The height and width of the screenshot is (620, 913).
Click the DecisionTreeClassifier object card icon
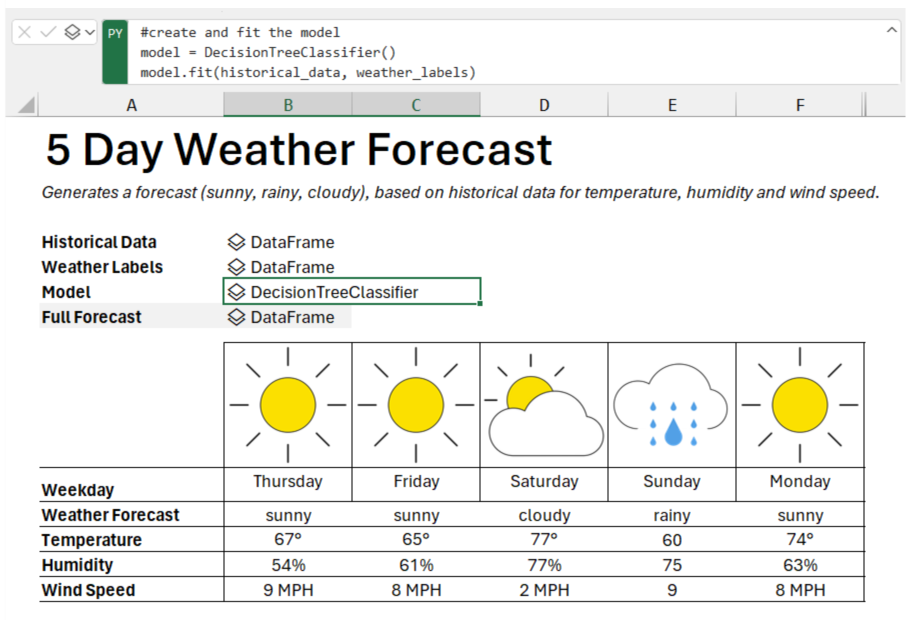(x=236, y=292)
